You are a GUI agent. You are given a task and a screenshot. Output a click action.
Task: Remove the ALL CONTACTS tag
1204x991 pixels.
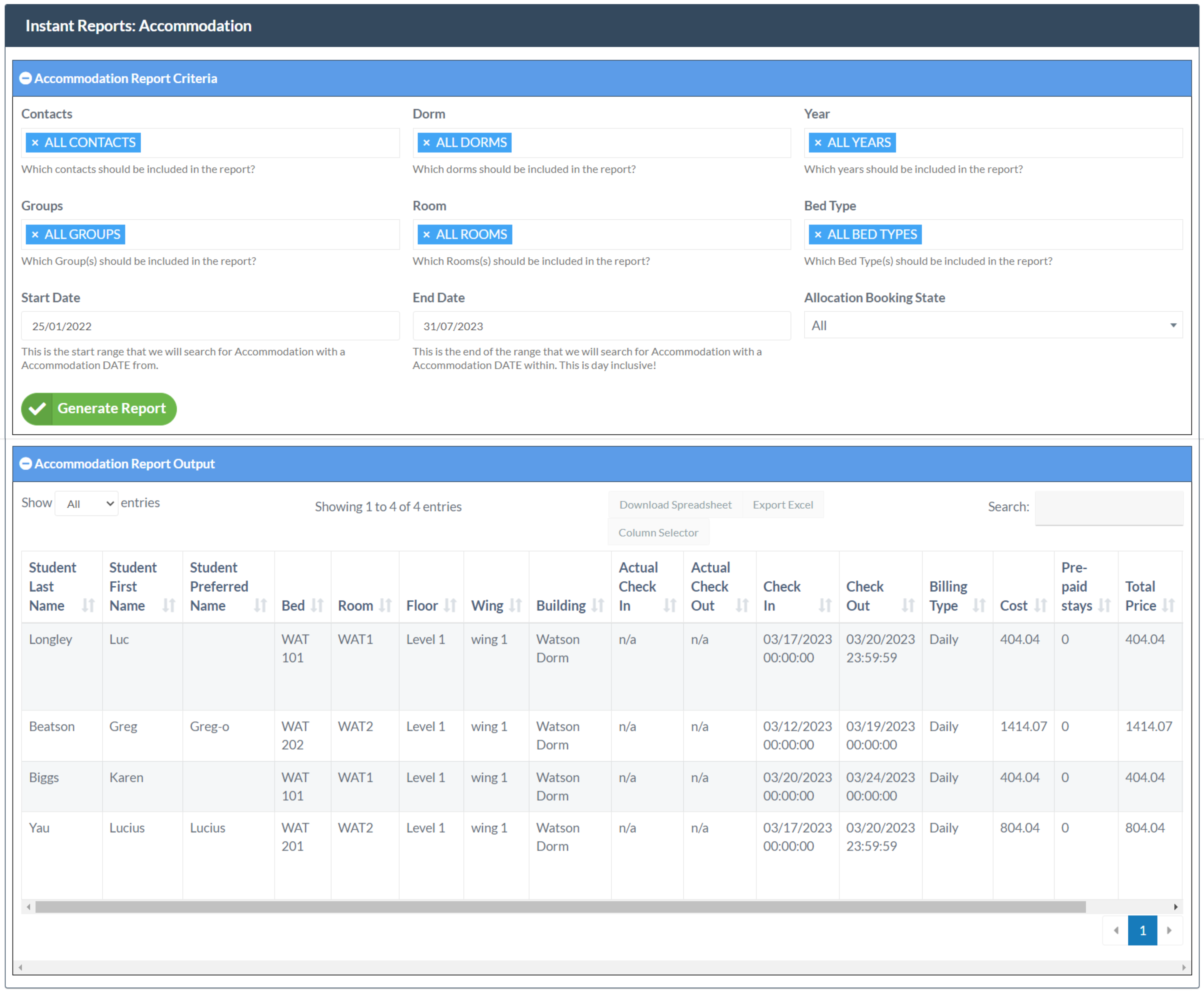[x=35, y=143]
